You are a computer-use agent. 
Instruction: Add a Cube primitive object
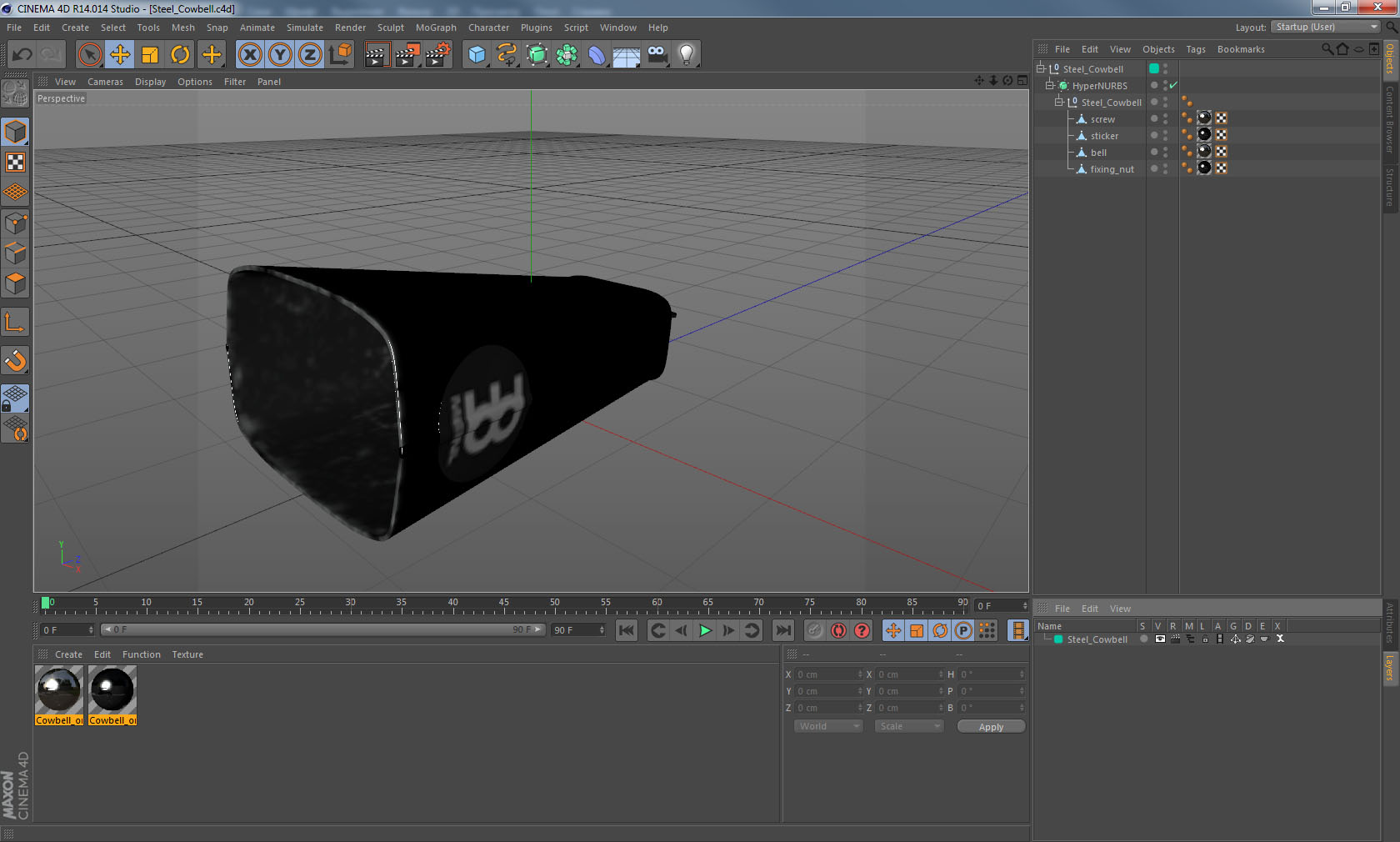477,55
